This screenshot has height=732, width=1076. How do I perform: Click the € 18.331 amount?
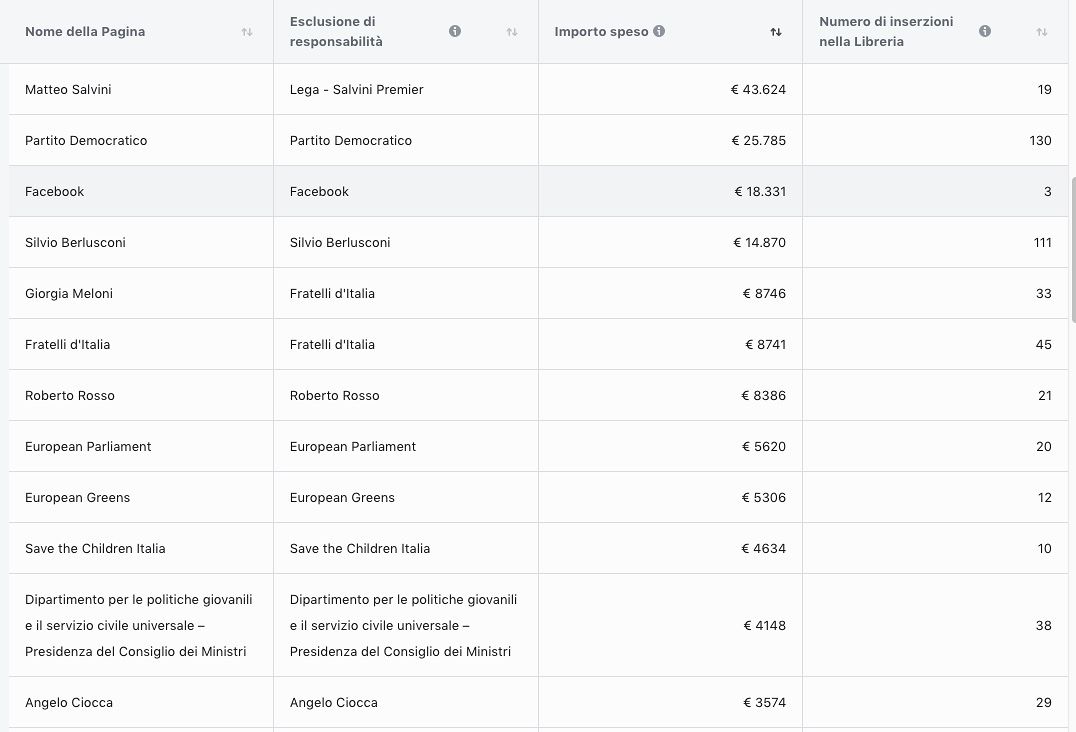pyautogui.click(x=760, y=191)
